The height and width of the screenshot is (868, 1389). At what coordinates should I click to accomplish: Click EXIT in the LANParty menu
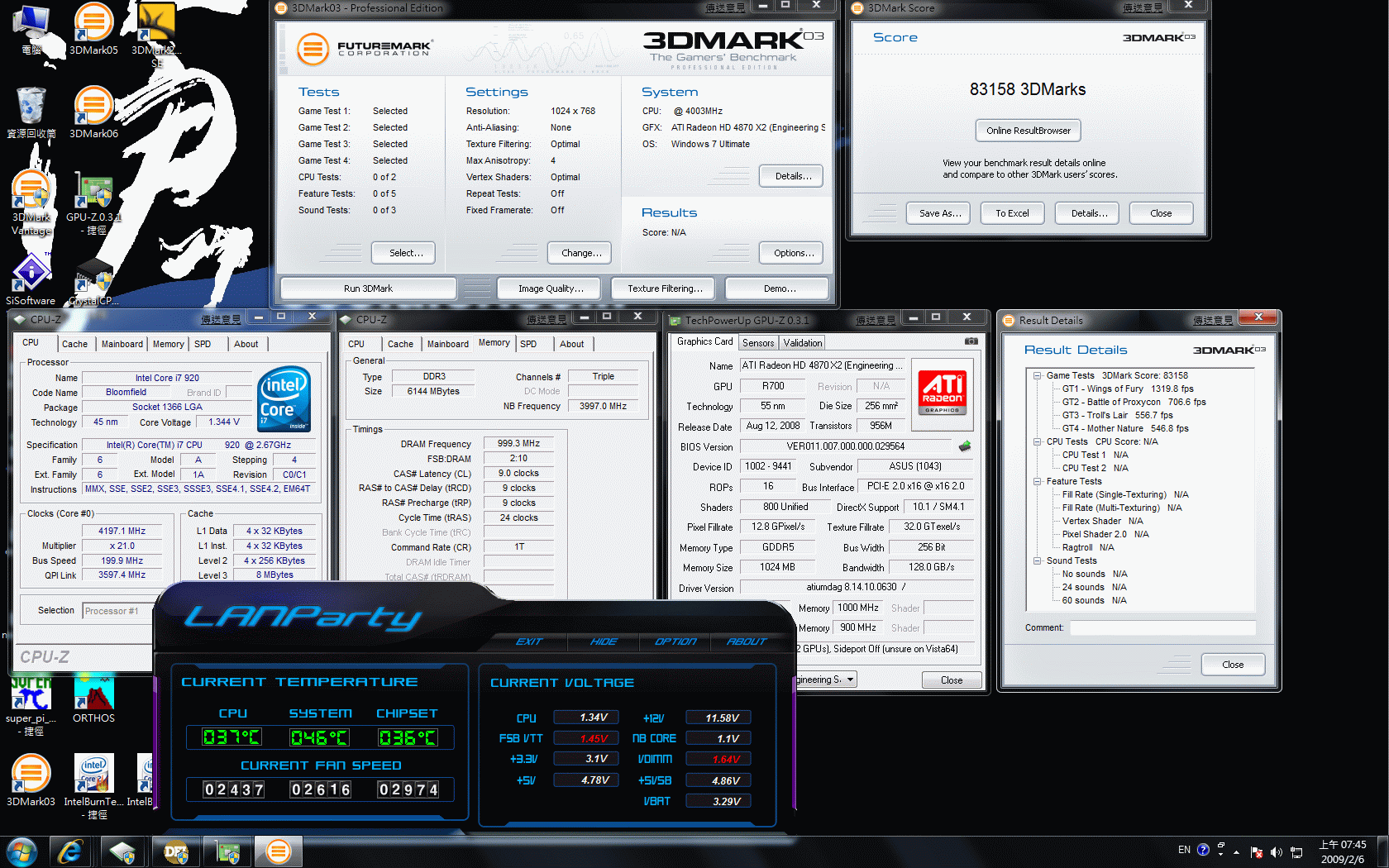pyautogui.click(x=529, y=641)
